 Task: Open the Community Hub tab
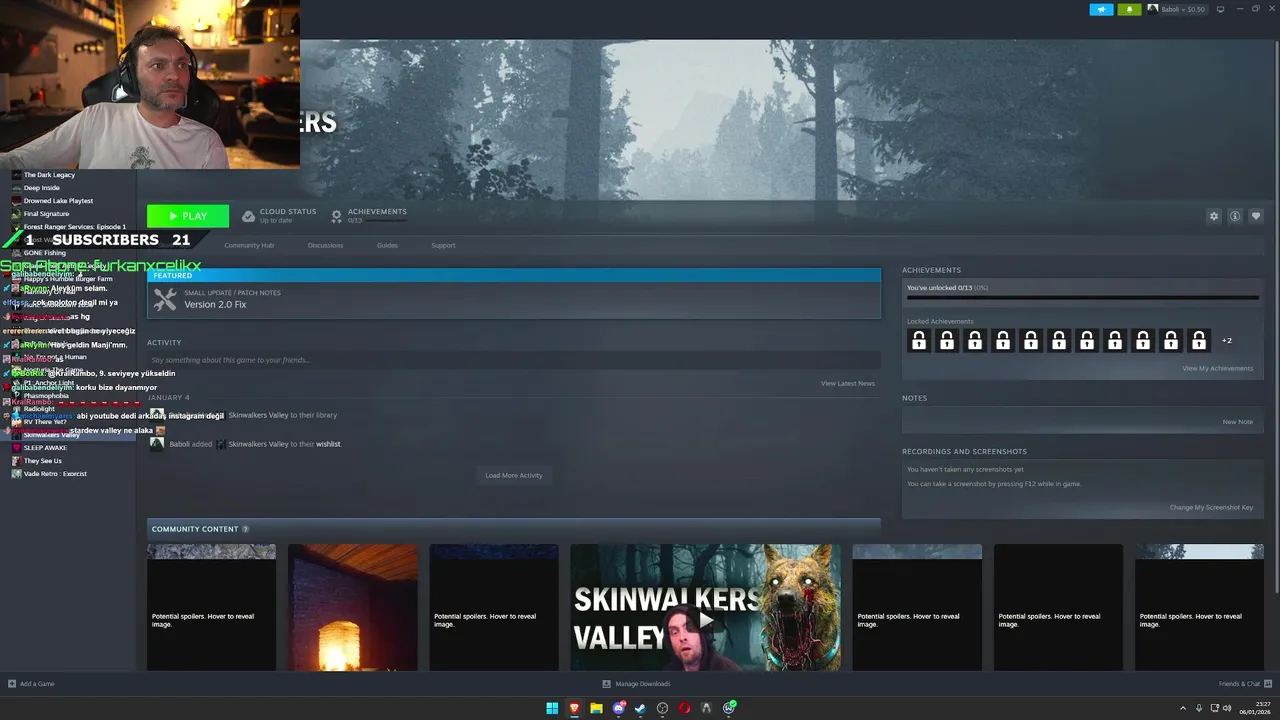point(249,245)
